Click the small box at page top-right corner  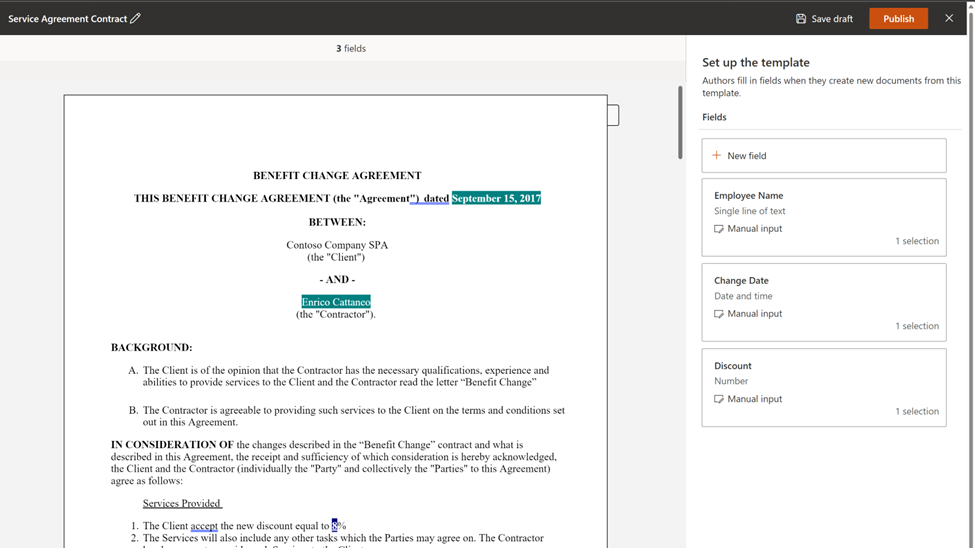(613, 116)
